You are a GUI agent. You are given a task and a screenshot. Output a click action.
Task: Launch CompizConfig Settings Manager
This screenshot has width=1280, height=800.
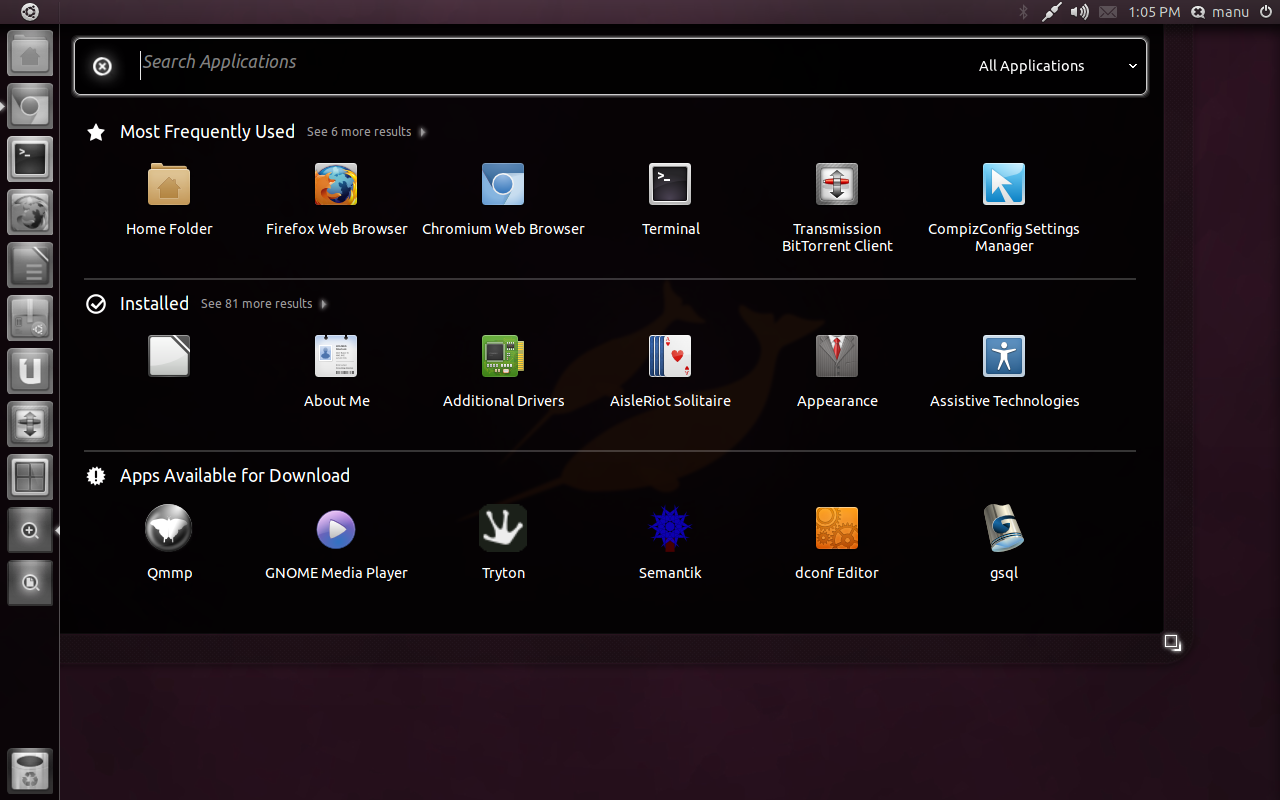(1004, 185)
